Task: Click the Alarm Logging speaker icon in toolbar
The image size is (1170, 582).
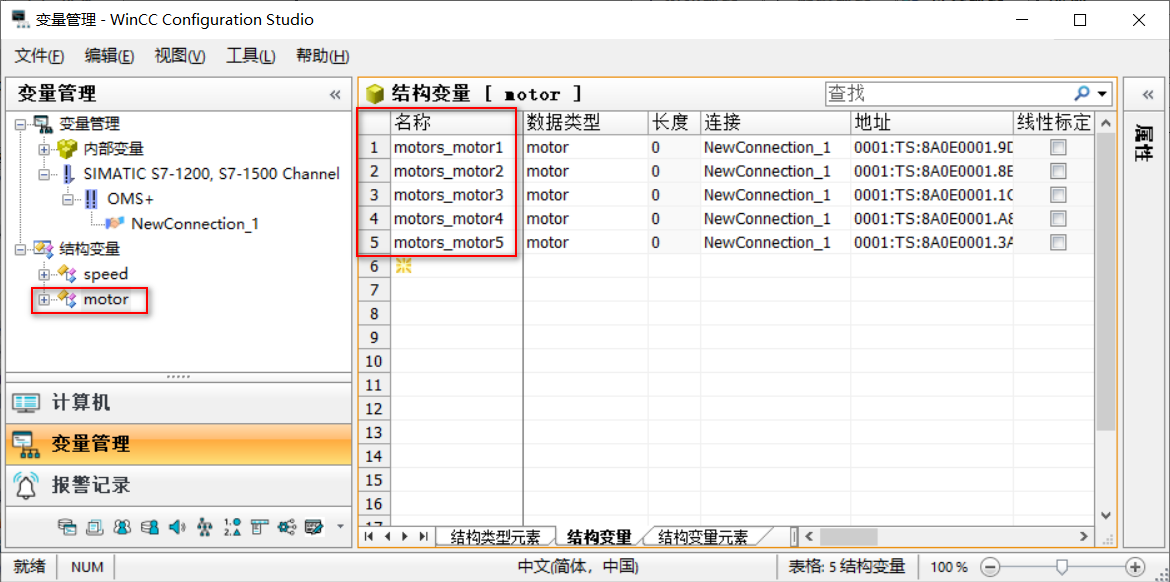Action: [x=175, y=527]
